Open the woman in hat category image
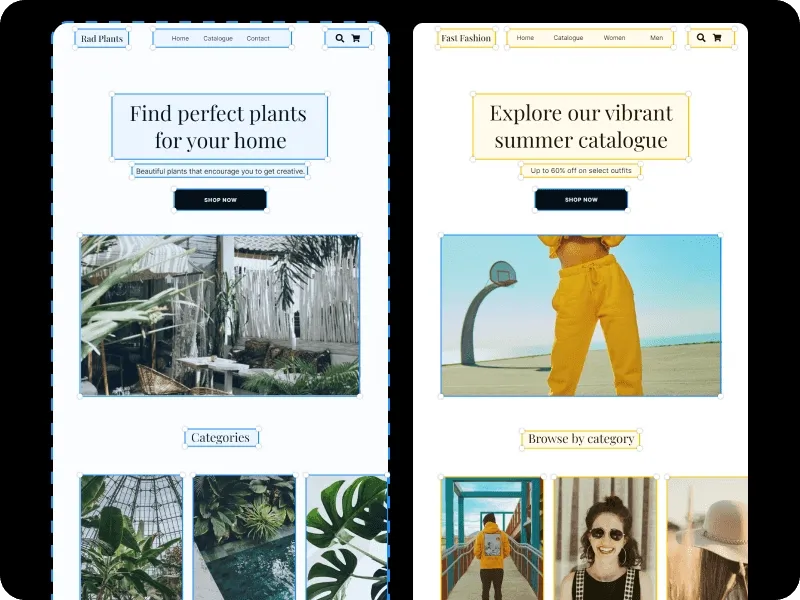This screenshot has height=600, width=800. (707, 538)
